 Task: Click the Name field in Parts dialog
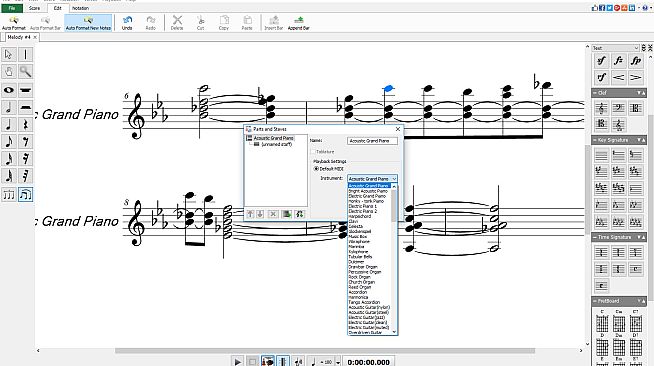[x=372, y=141]
